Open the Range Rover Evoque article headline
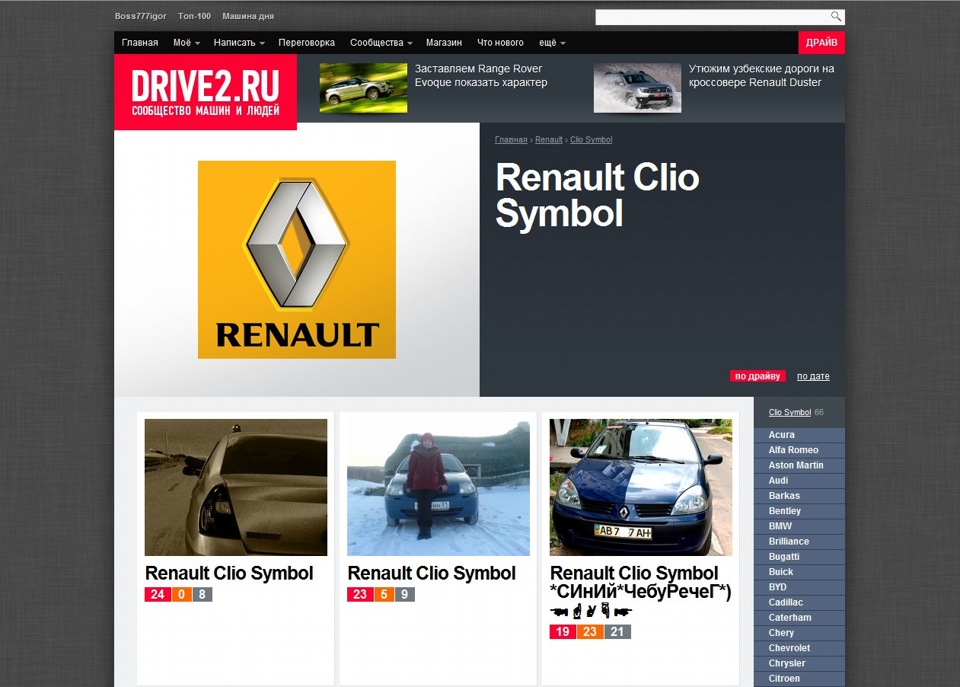This screenshot has height=687, width=960. (x=481, y=75)
